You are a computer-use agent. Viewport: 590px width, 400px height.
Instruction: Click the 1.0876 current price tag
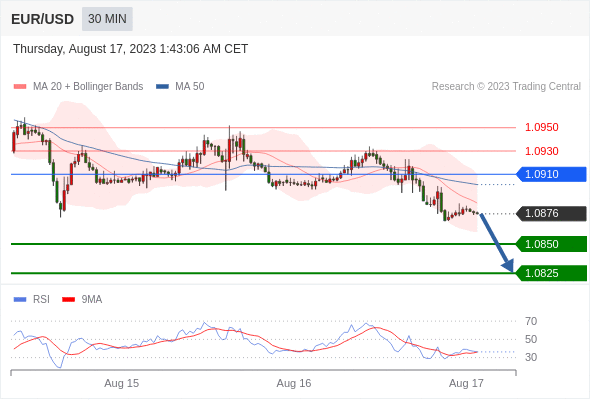click(551, 213)
